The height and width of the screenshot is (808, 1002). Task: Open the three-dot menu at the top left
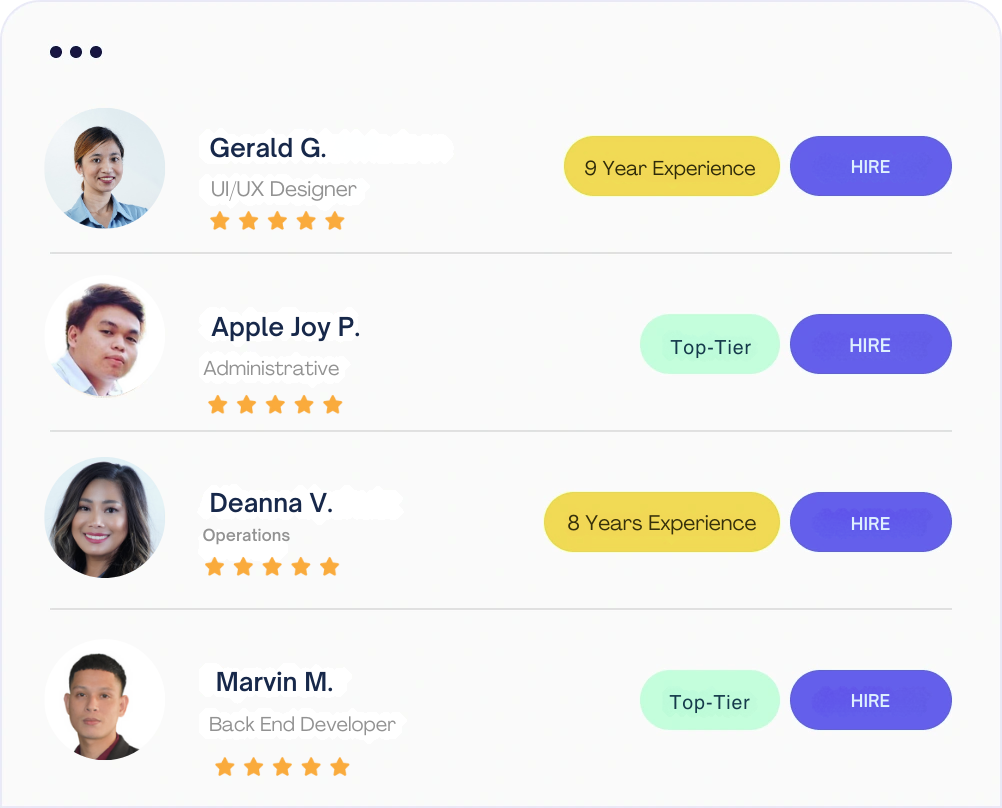coord(75,51)
